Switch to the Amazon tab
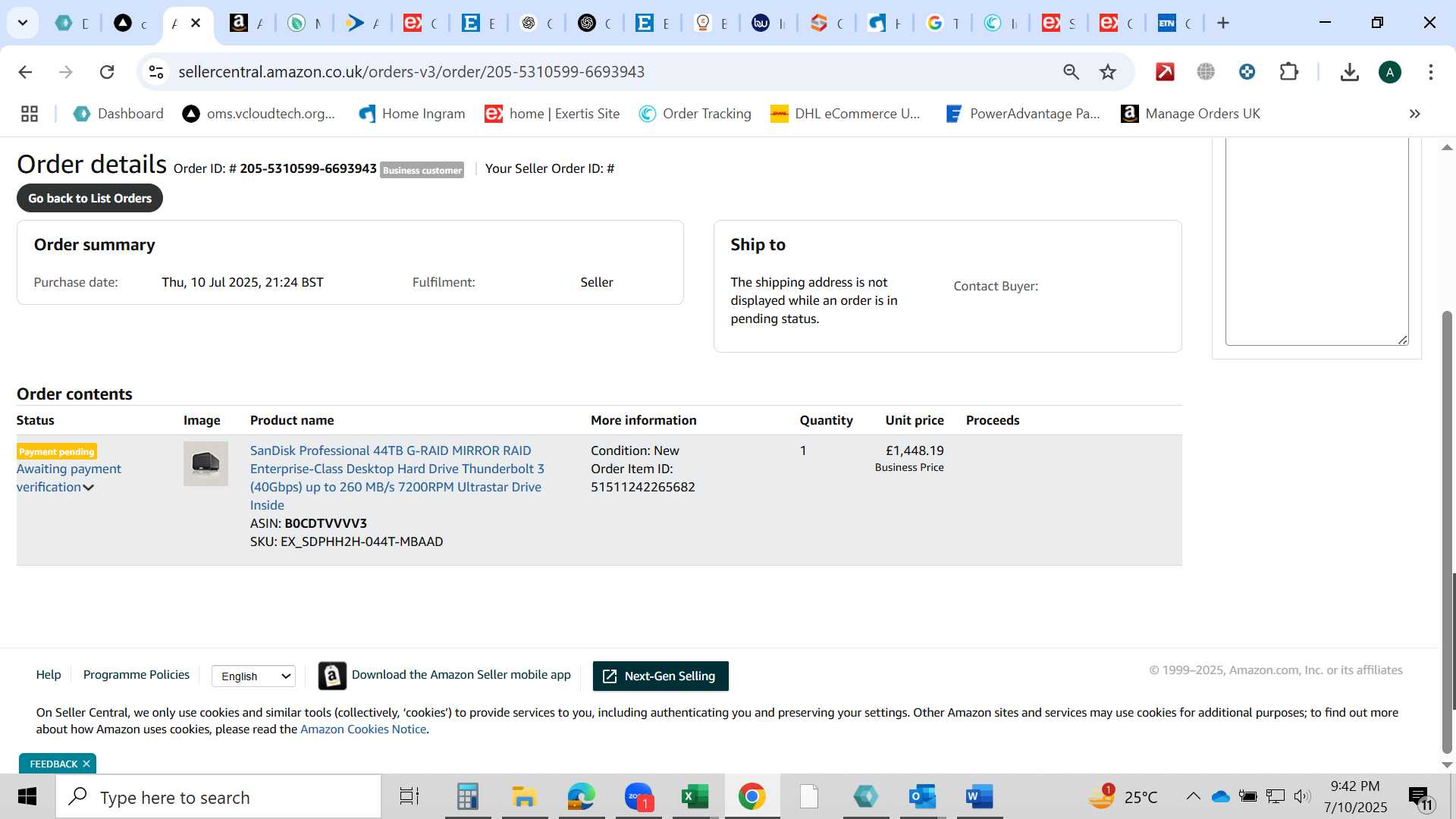The height and width of the screenshot is (819, 1456). 247,23
